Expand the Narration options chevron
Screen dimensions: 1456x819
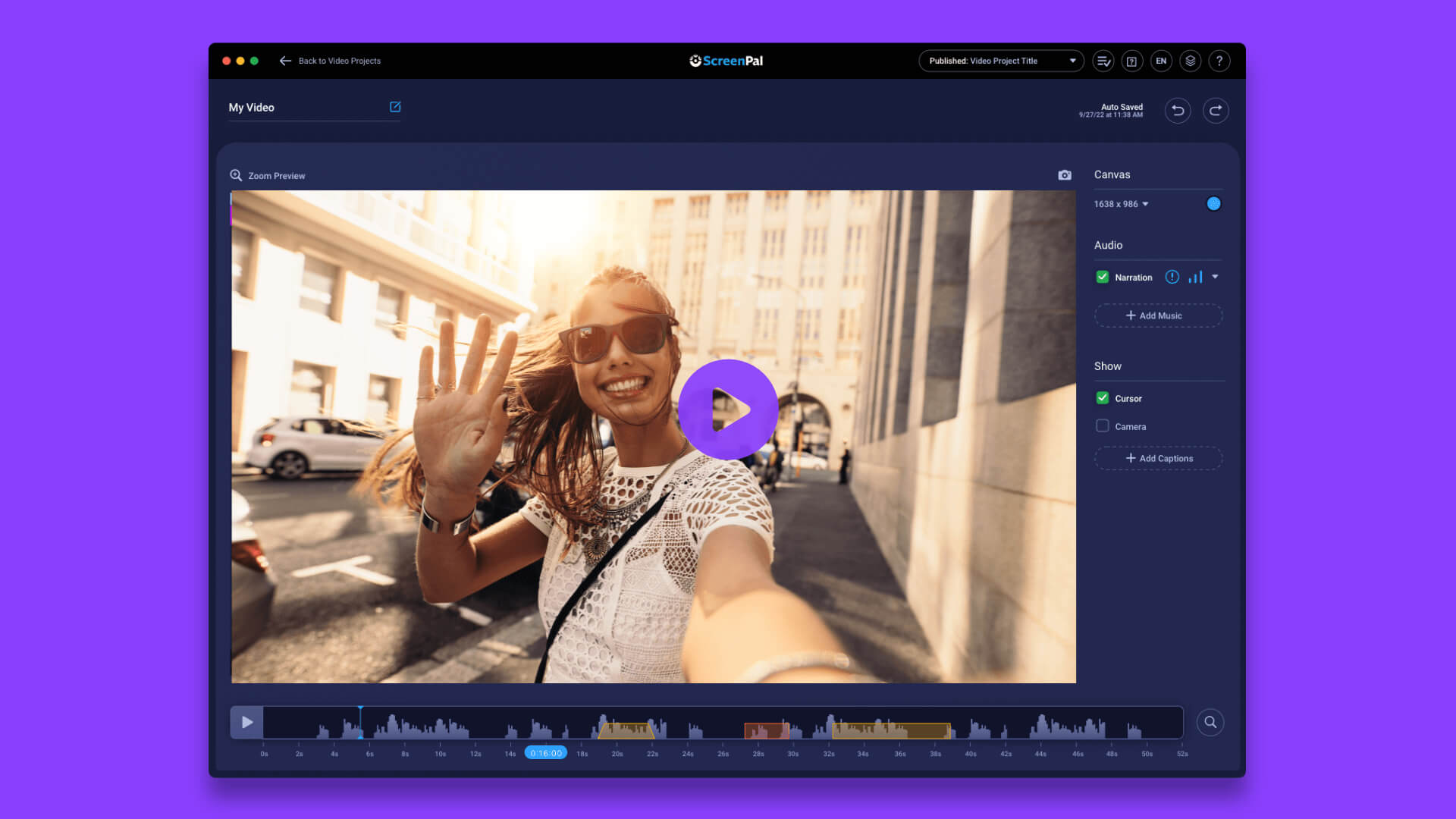1216,277
